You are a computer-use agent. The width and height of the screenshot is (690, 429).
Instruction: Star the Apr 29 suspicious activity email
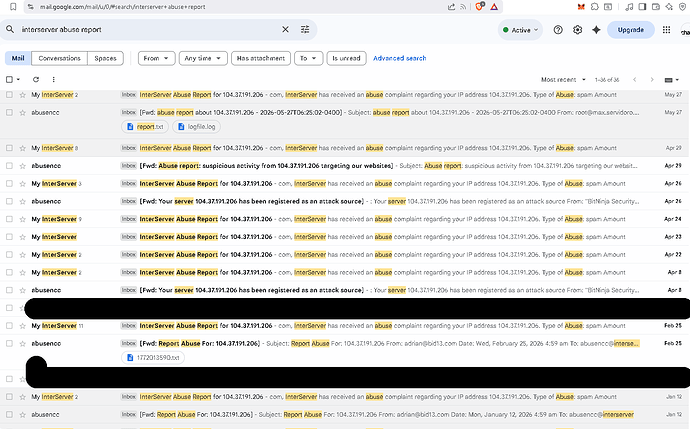(x=22, y=166)
